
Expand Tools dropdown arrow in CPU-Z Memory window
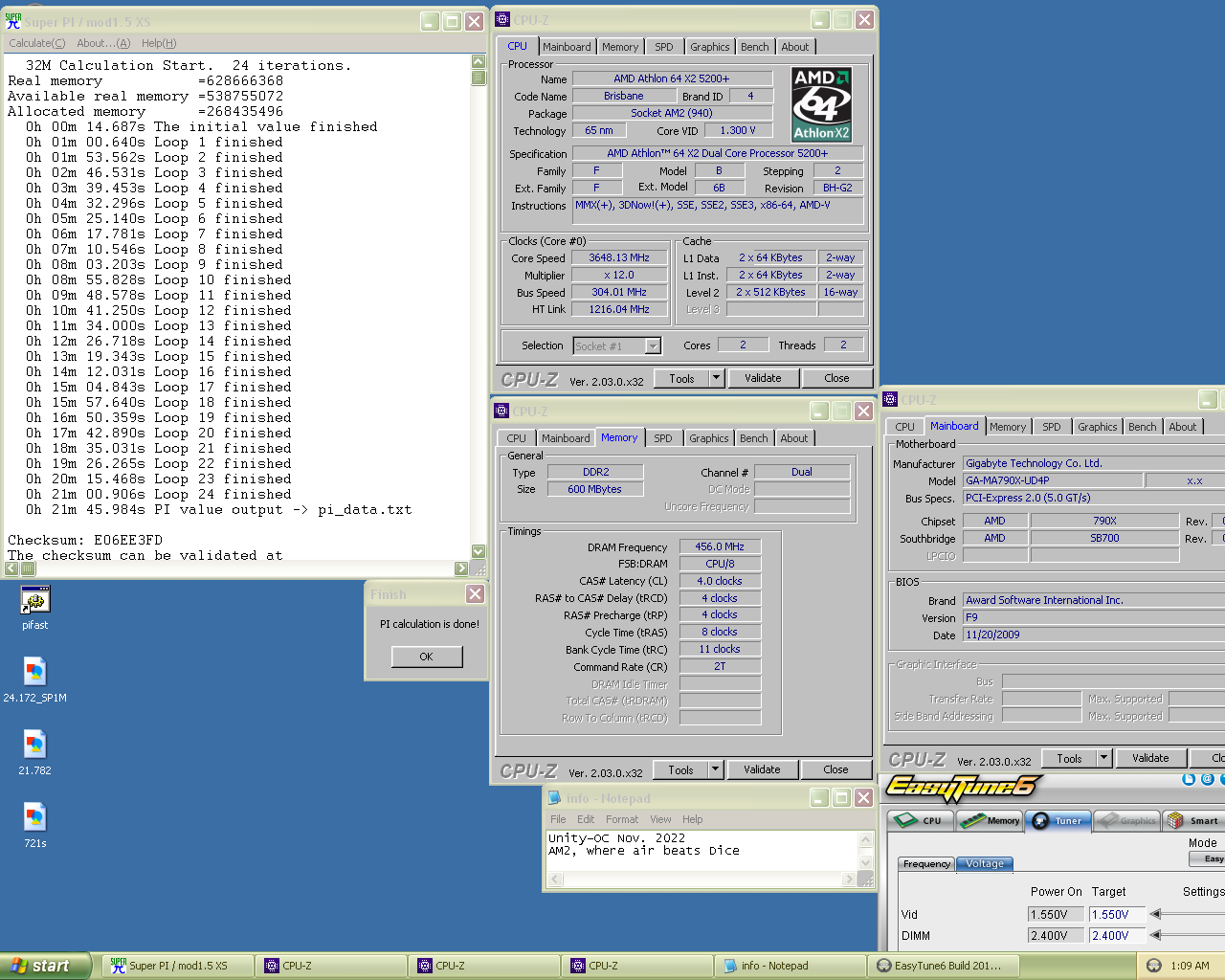tap(715, 769)
